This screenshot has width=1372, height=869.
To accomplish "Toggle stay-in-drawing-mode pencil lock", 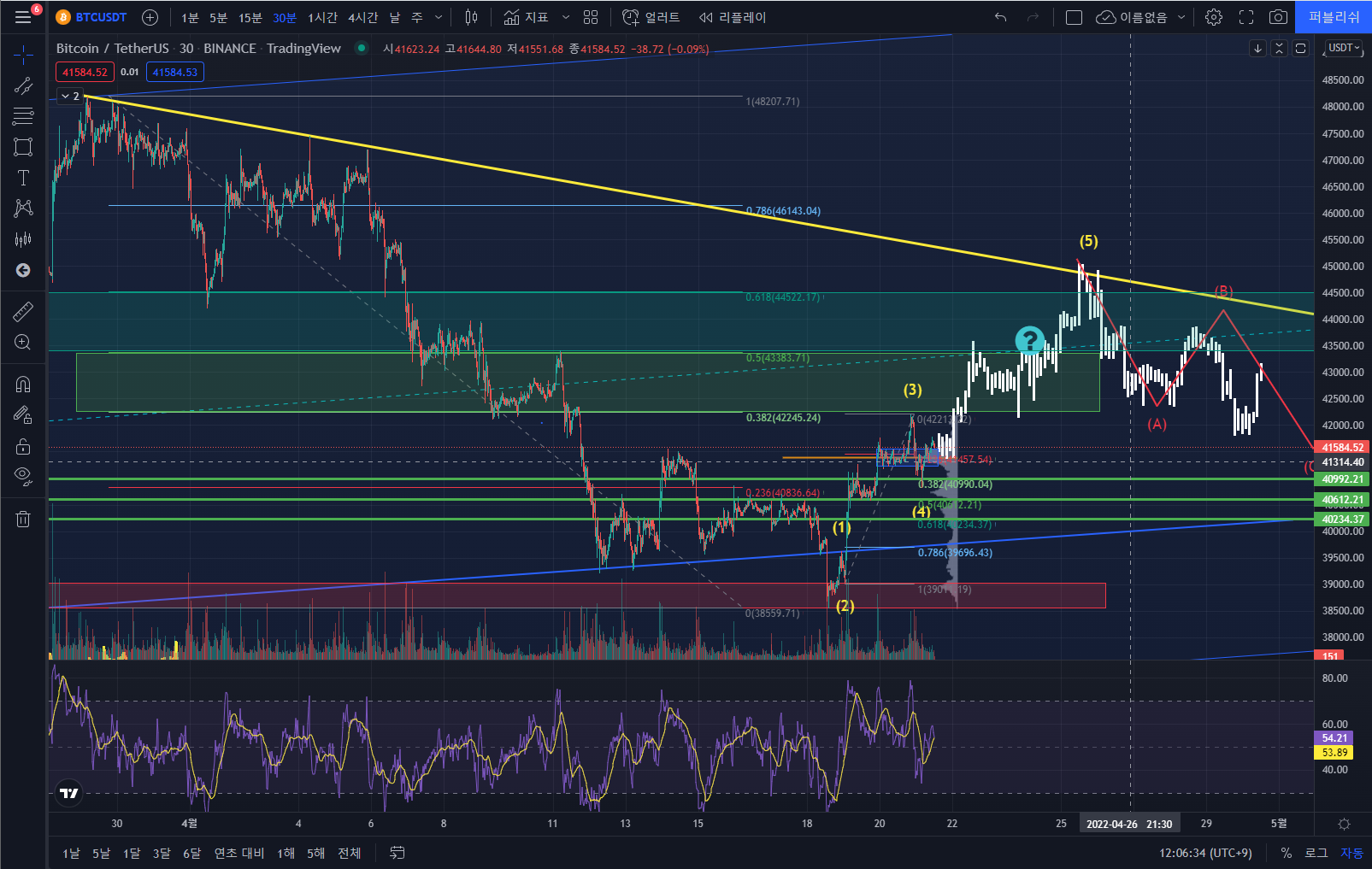I will click(x=23, y=414).
